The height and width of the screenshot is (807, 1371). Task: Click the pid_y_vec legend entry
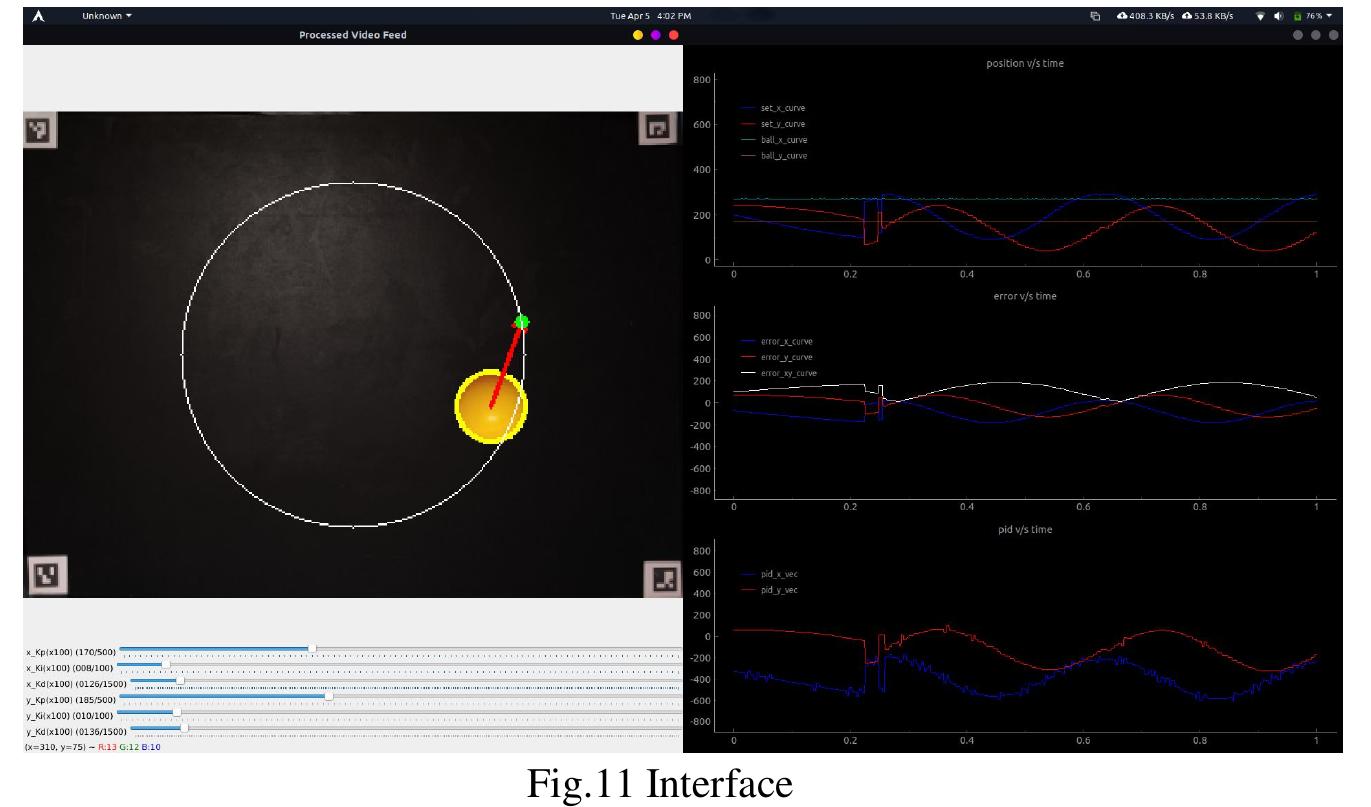click(767, 590)
